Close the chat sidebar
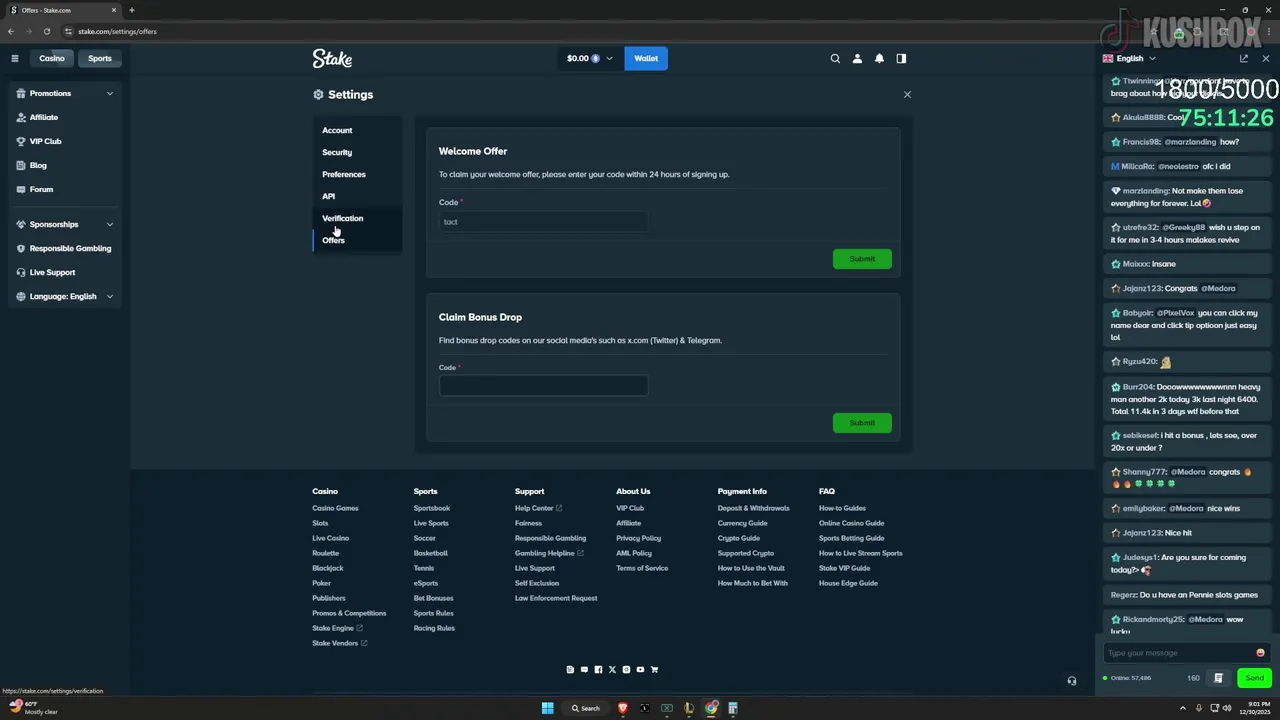Screen dimensions: 1280x720 (x=1265, y=58)
